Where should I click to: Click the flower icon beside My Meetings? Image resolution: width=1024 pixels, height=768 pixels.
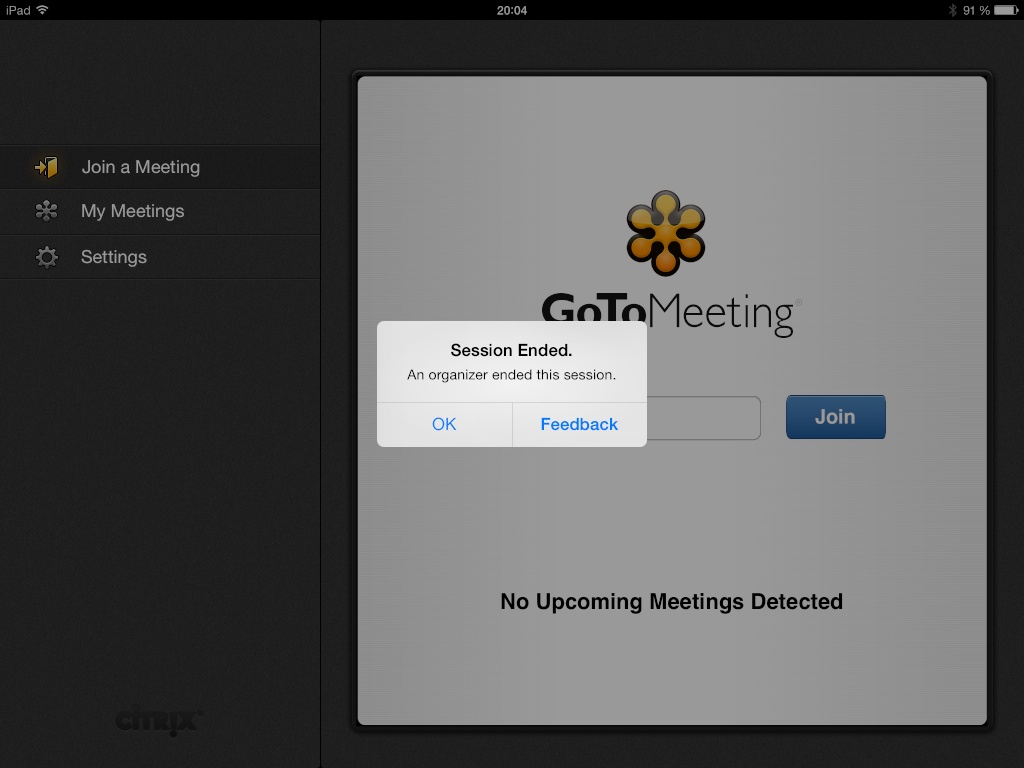46,211
